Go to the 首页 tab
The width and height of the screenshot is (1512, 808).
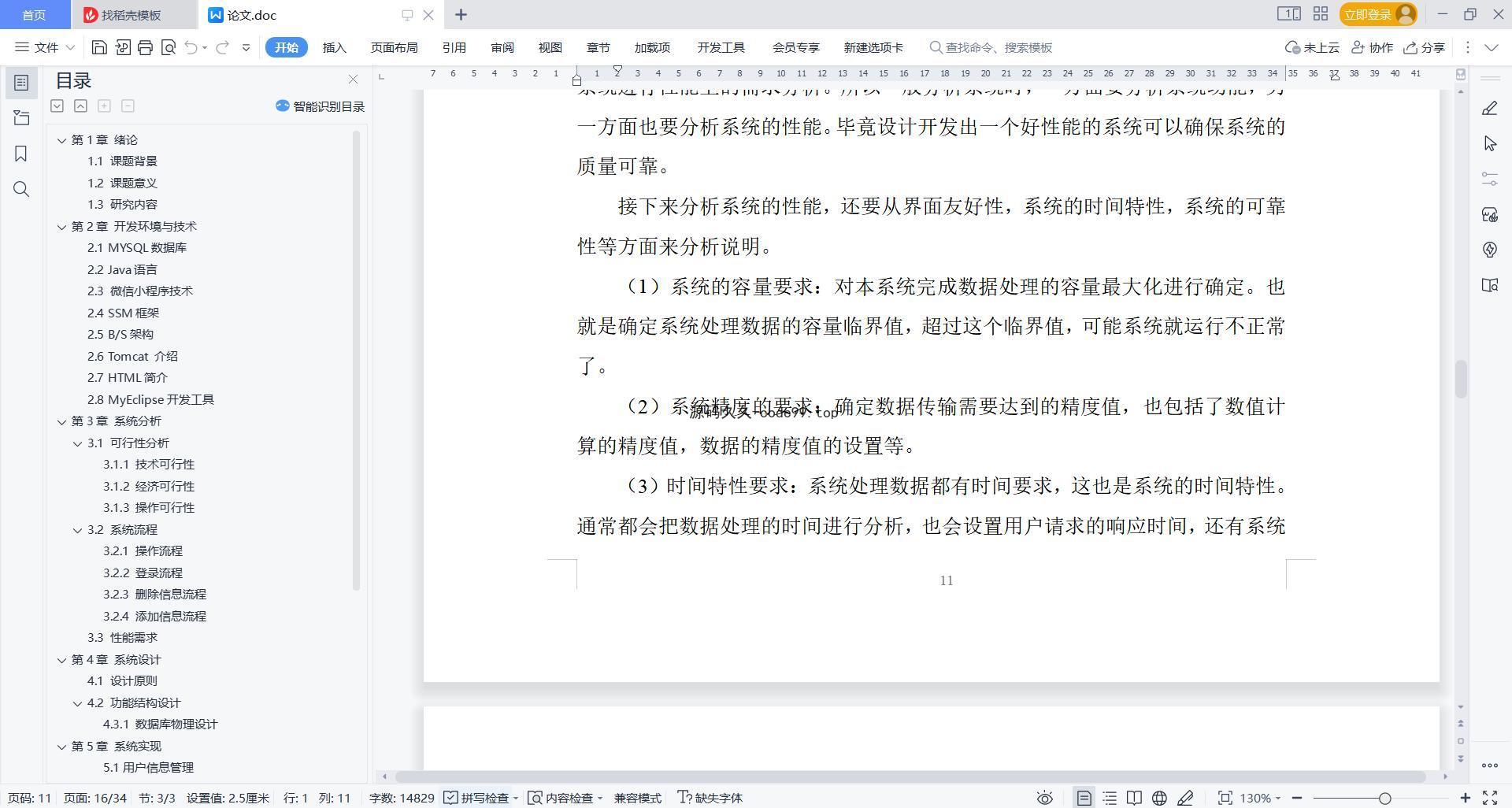34,15
